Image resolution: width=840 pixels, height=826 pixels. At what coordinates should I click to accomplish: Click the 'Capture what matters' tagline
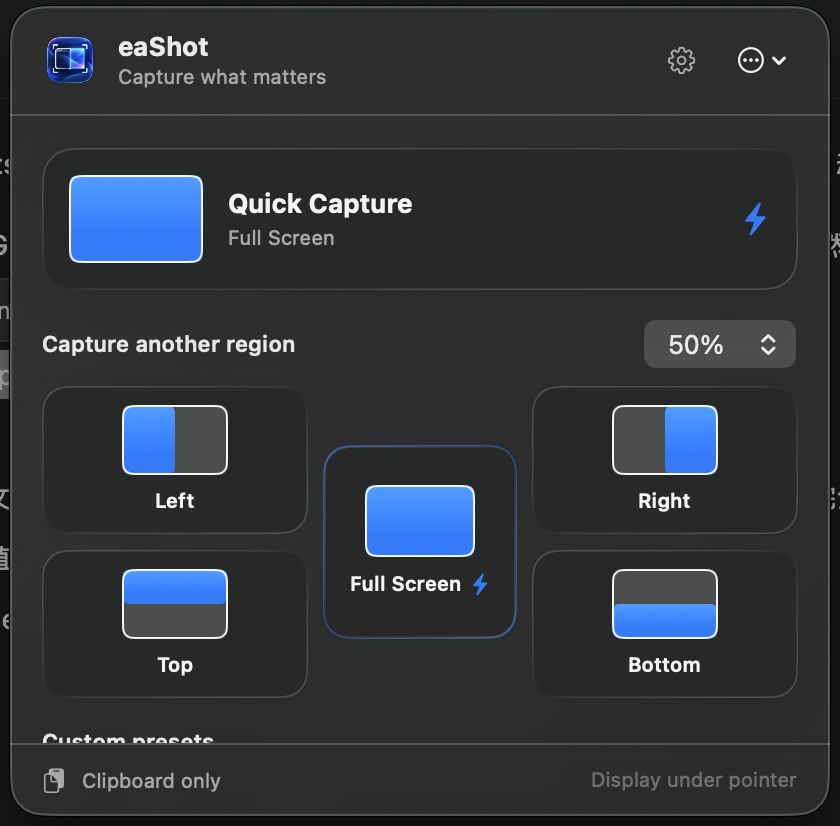[x=222, y=77]
